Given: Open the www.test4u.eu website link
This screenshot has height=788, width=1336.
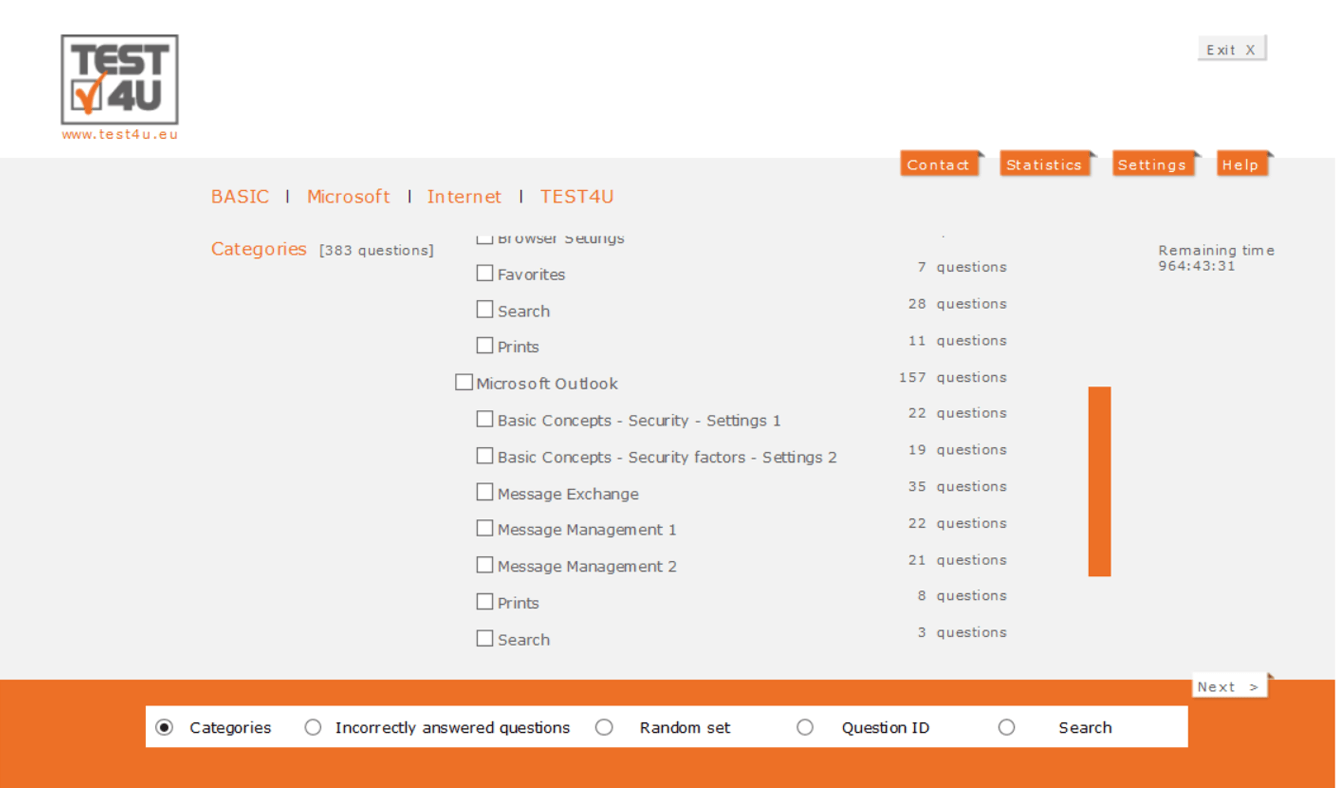Looking at the screenshot, I should tap(120, 135).
